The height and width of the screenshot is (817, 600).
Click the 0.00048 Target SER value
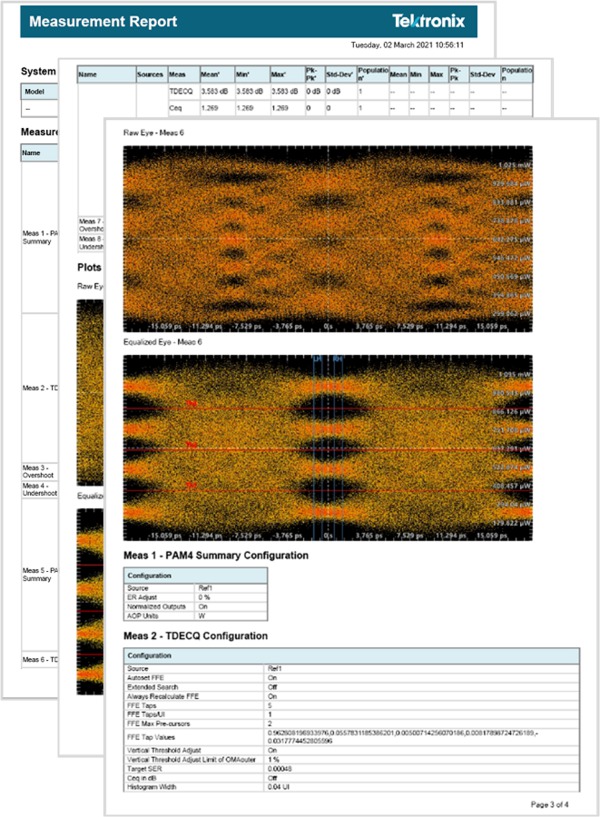point(280,769)
